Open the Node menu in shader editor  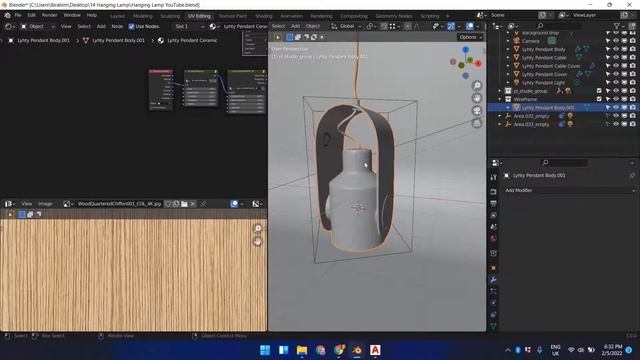117,27
